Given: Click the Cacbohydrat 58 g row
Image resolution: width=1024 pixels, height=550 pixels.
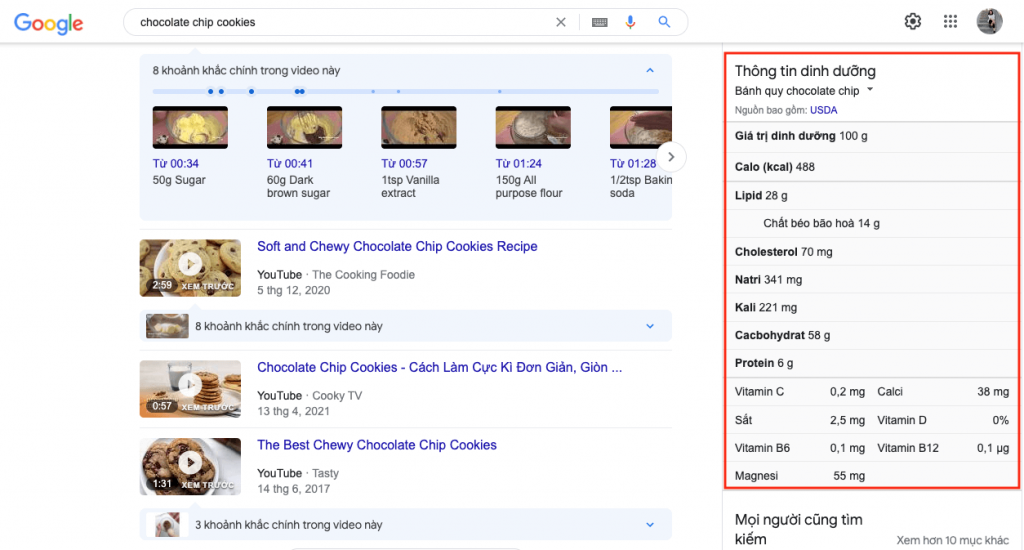Looking at the screenshot, I should pos(871,335).
